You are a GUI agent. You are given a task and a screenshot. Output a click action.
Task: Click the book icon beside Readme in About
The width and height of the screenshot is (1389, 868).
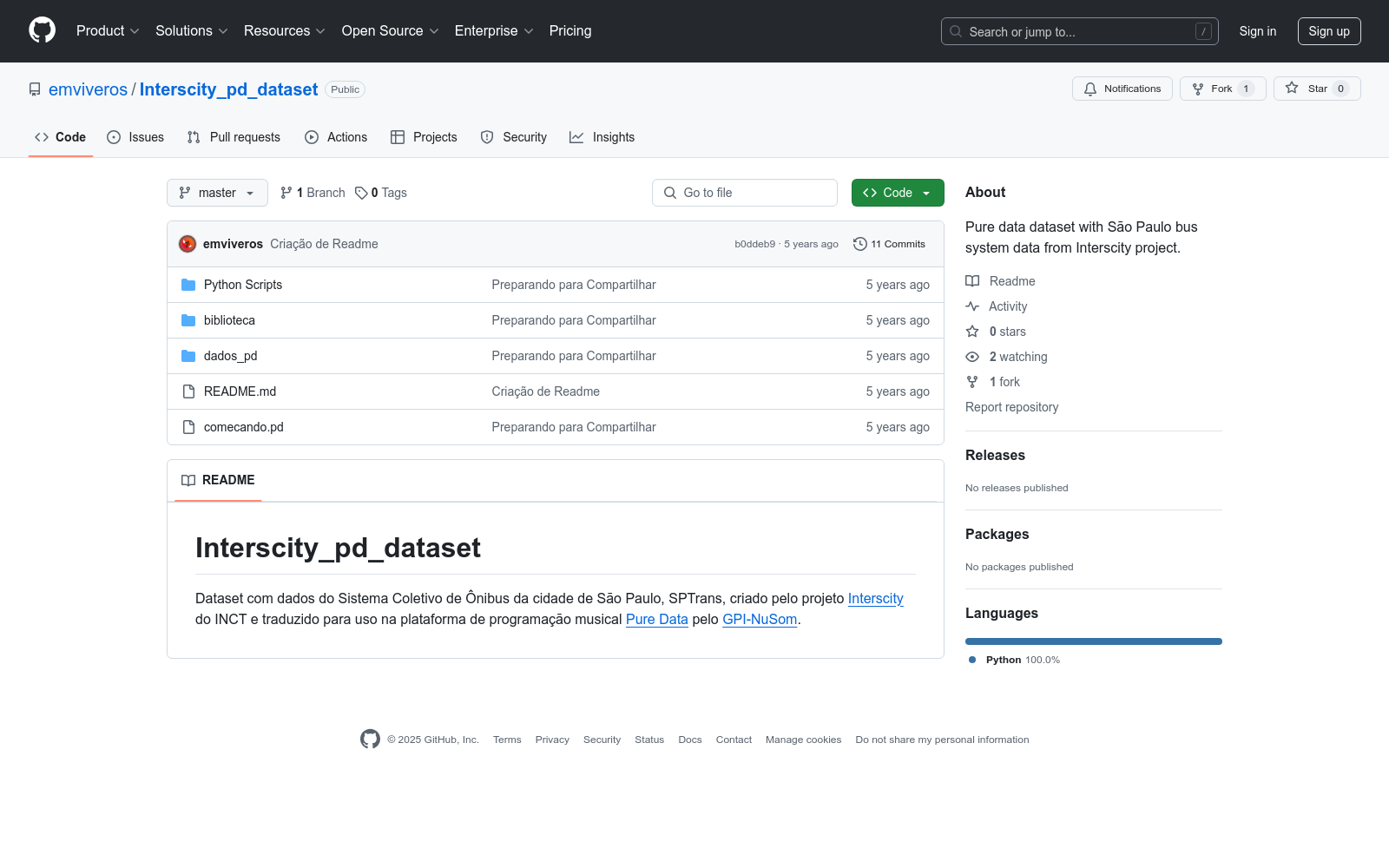[972, 281]
